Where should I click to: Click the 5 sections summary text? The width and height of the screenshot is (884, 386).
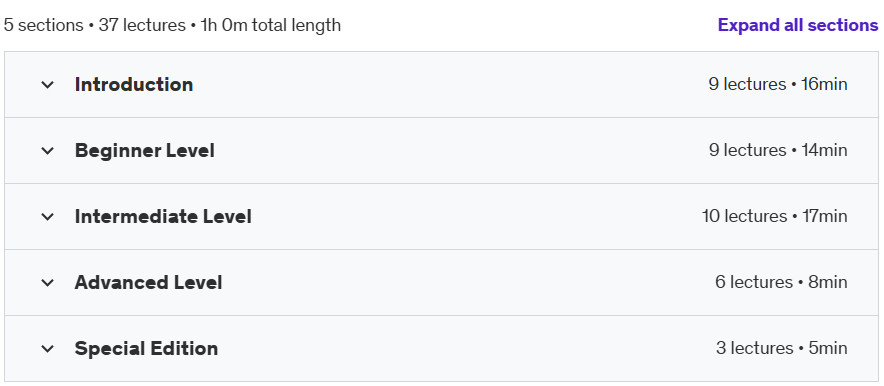(x=43, y=25)
